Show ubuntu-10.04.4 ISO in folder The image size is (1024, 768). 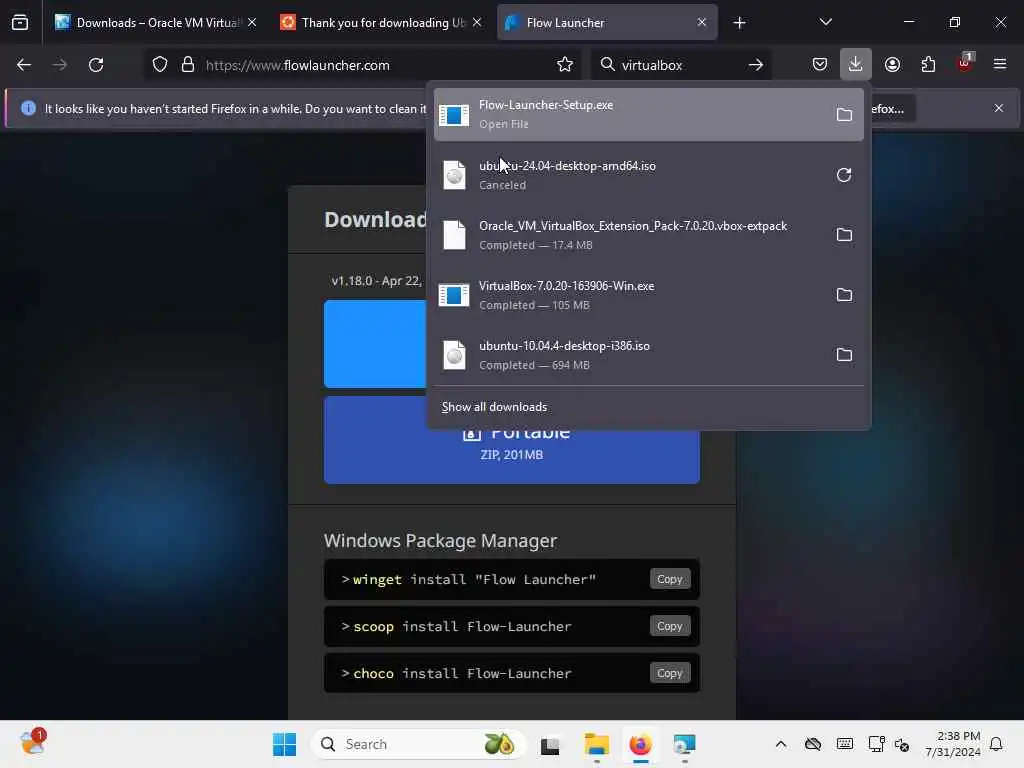click(844, 355)
